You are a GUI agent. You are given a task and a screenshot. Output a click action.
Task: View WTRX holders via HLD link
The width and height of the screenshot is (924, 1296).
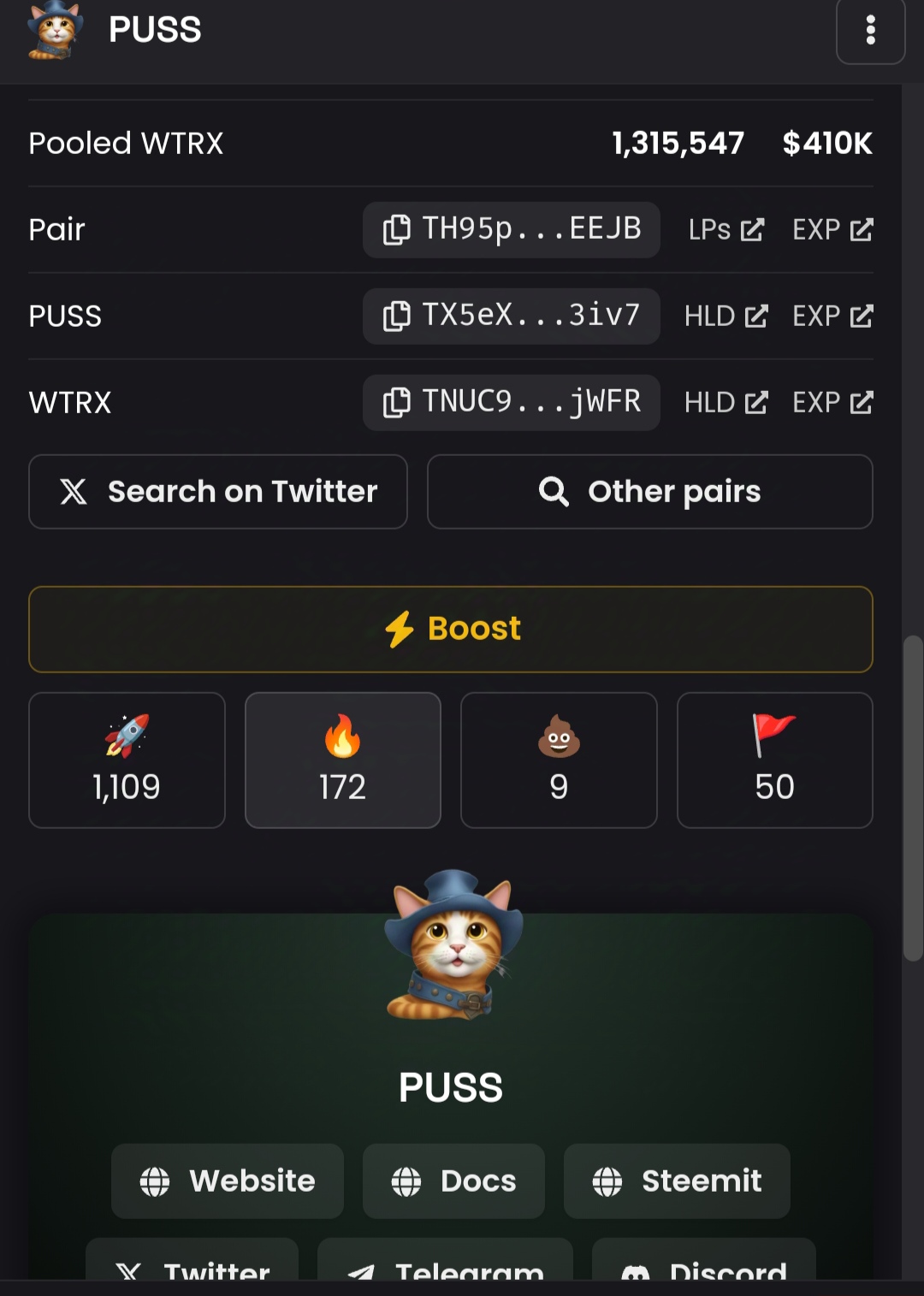[x=726, y=402]
